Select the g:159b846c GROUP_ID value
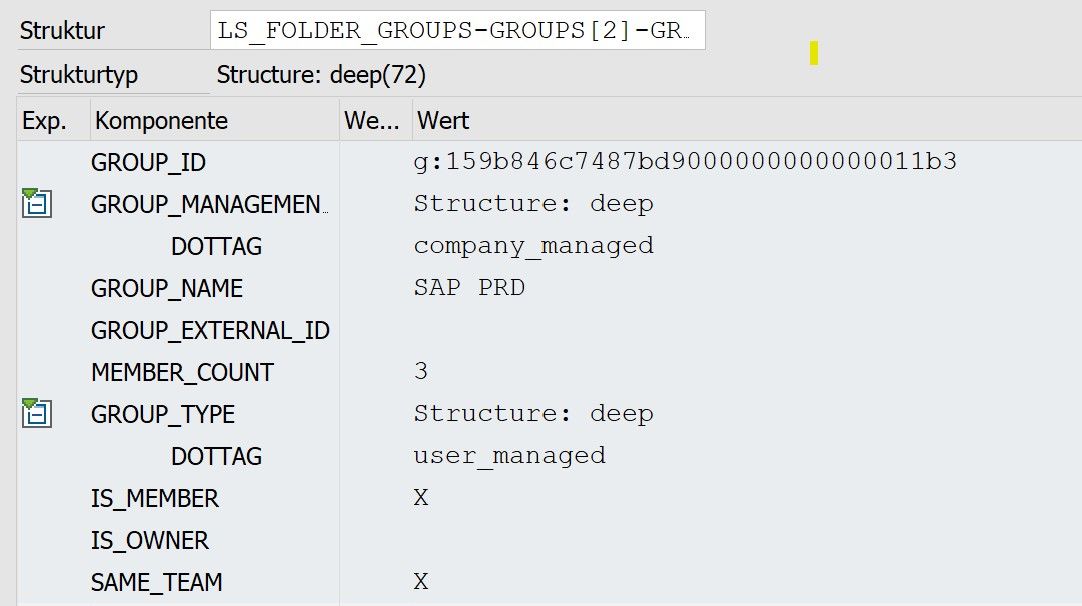 [574, 161]
